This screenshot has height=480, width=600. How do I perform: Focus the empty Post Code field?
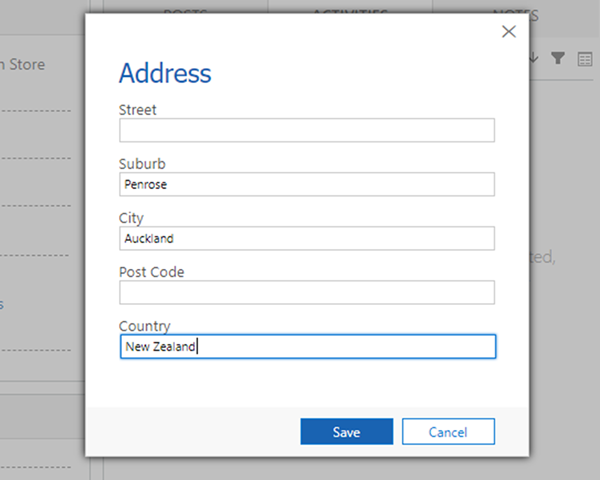pyautogui.click(x=306, y=293)
